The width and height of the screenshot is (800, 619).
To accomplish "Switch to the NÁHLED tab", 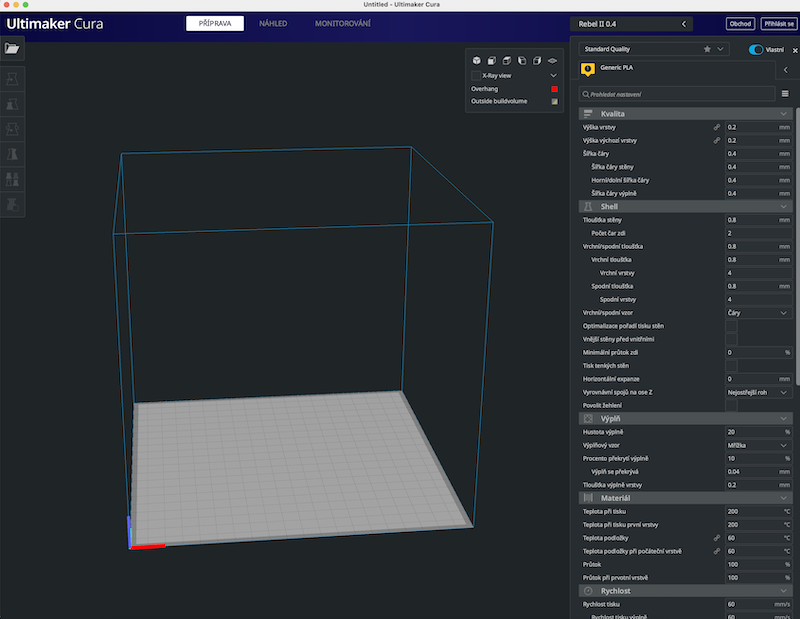I will point(273,23).
